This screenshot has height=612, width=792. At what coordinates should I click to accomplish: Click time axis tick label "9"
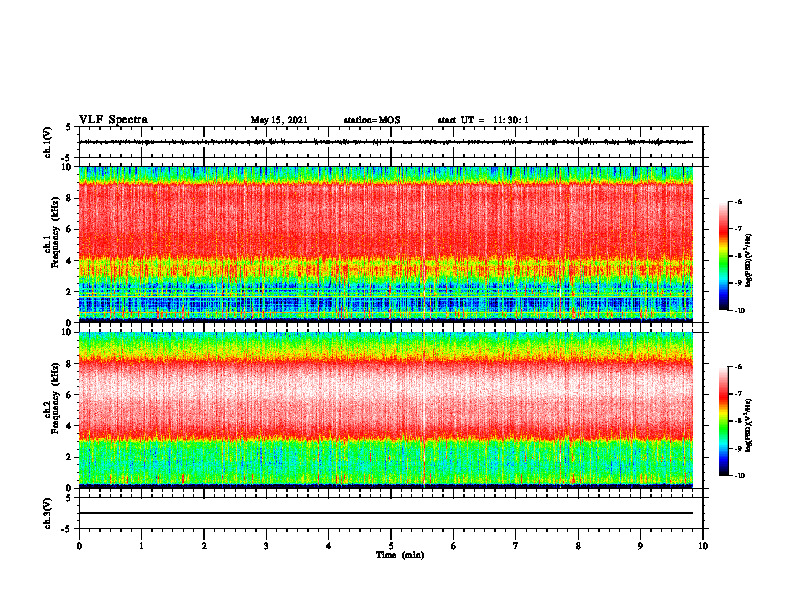click(x=640, y=546)
